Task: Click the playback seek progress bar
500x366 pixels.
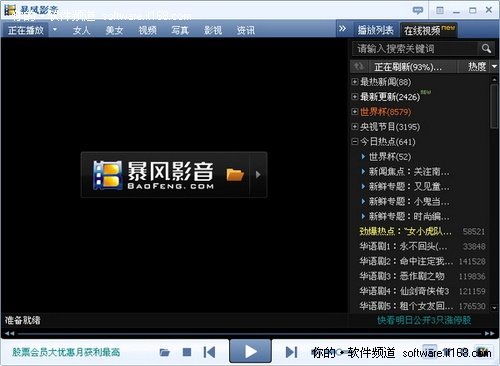Action: tap(250, 333)
